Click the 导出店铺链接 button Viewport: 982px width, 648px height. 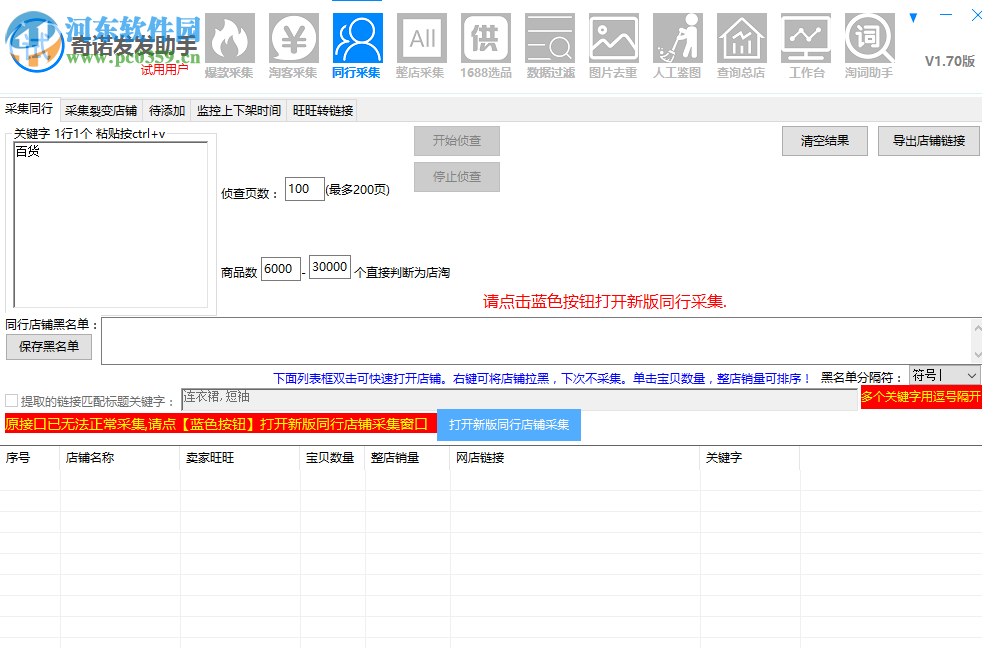(927, 141)
